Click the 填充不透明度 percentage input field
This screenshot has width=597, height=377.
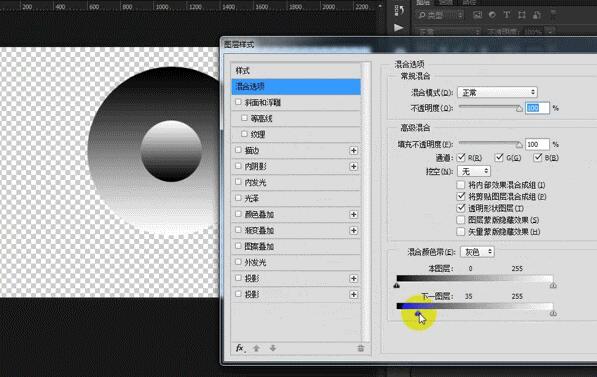[537, 144]
